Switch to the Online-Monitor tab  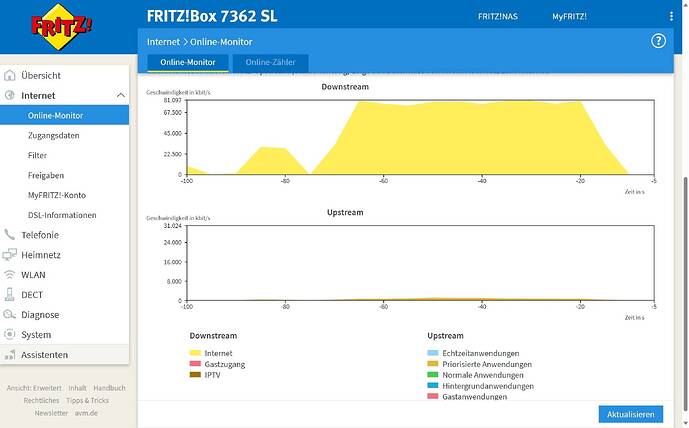point(188,63)
